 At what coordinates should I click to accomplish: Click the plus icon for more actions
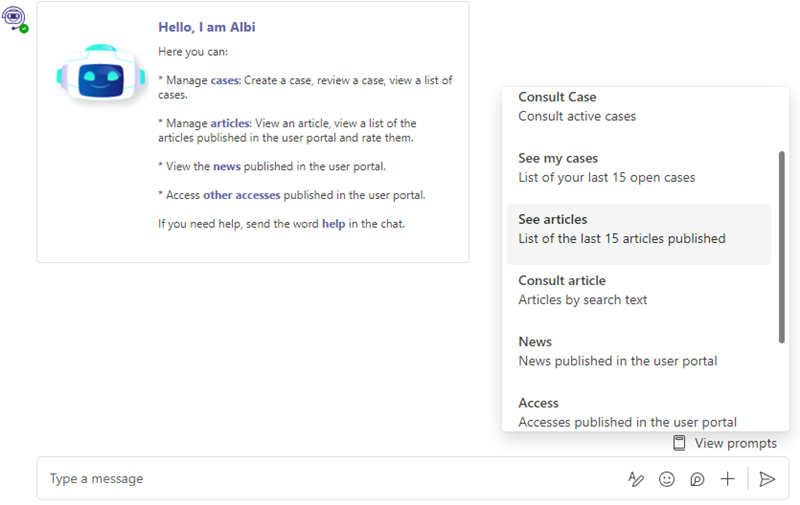[x=728, y=479]
